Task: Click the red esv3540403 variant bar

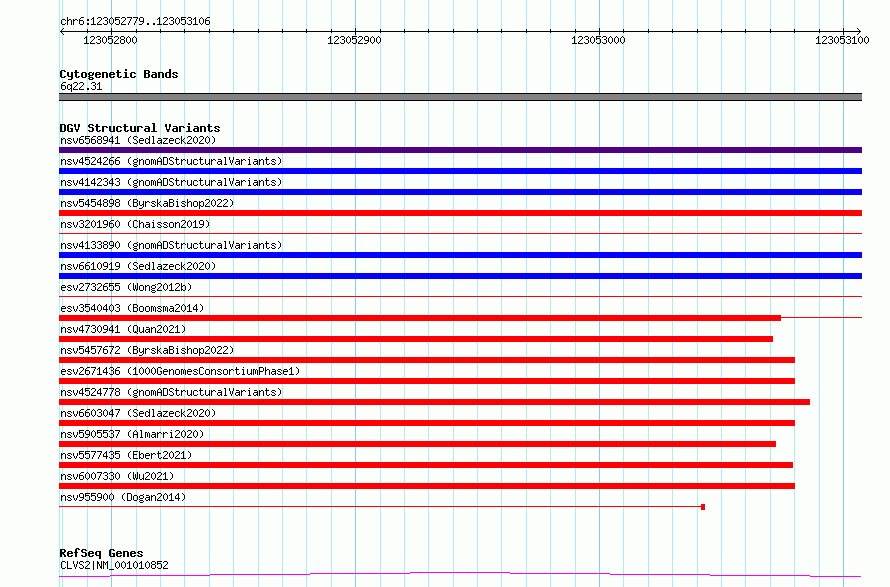Action: click(420, 318)
